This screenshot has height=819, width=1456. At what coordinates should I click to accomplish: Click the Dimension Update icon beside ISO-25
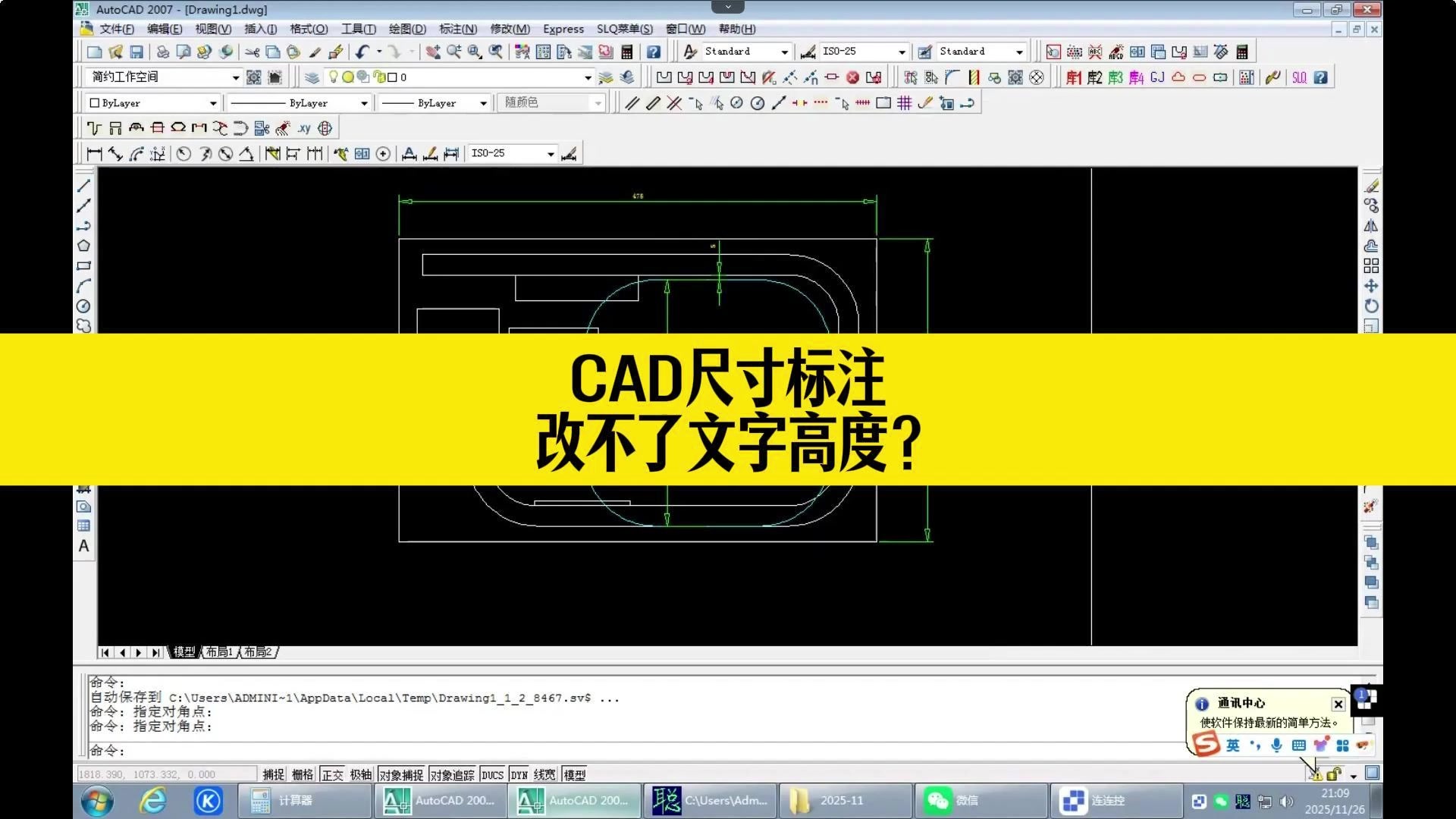tap(571, 154)
